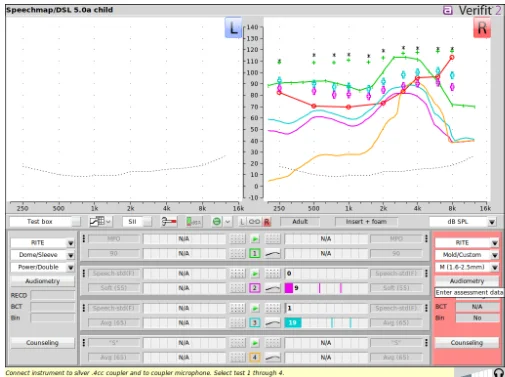This screenshot has width=505, height=377.
Task: Click the curve icon beside test 4
Action: tap(273, 358)
